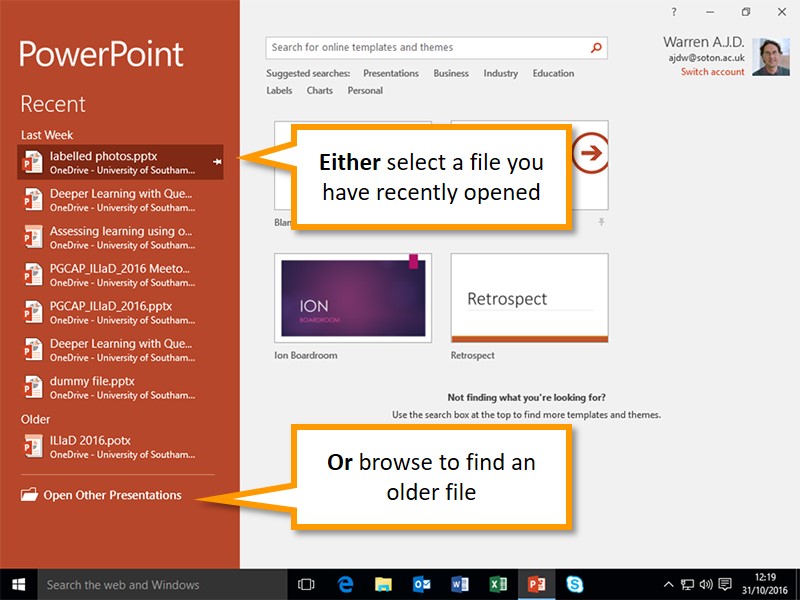Screen dimensions: 800x600
Task: Click the ajdw@soton.ac.uk account email
Action: [x=706, y=58]
